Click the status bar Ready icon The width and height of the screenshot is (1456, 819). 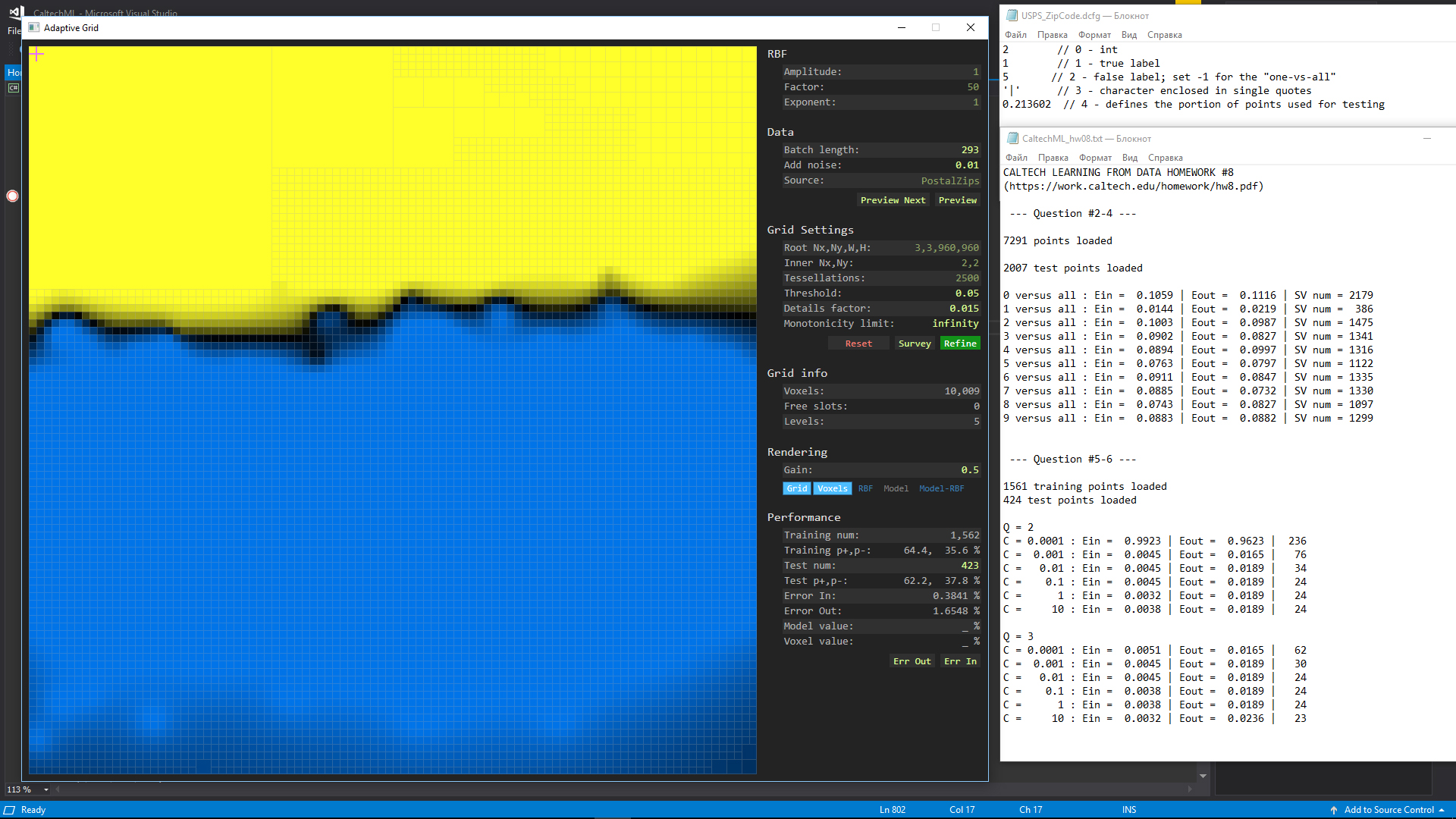(x=9, y=810)
